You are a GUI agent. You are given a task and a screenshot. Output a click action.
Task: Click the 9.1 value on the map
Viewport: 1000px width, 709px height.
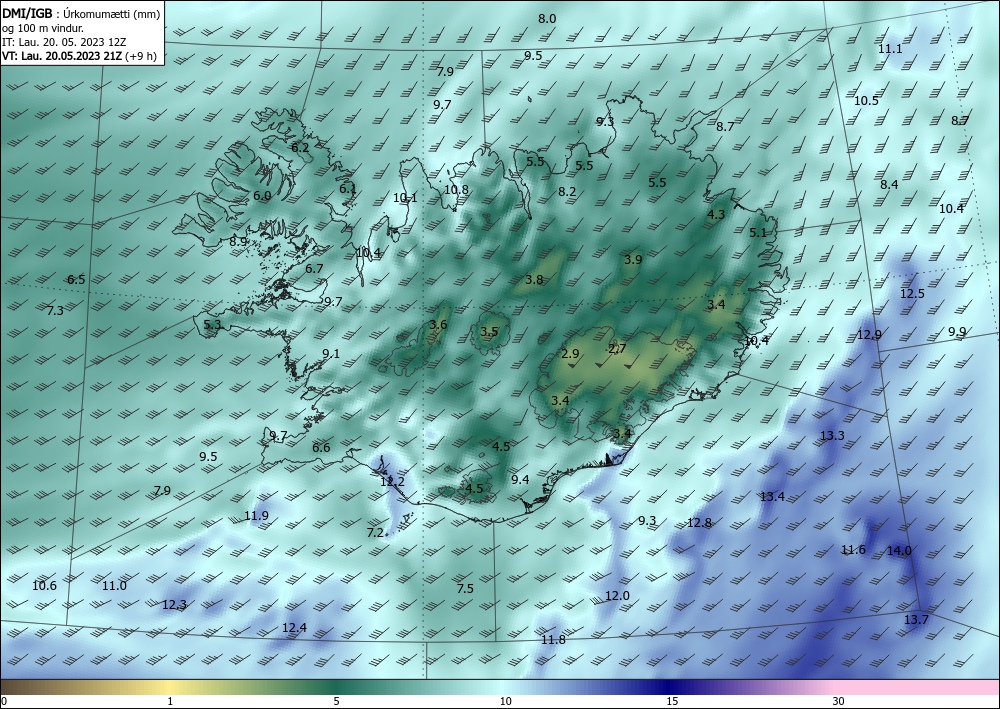(331, 353)
